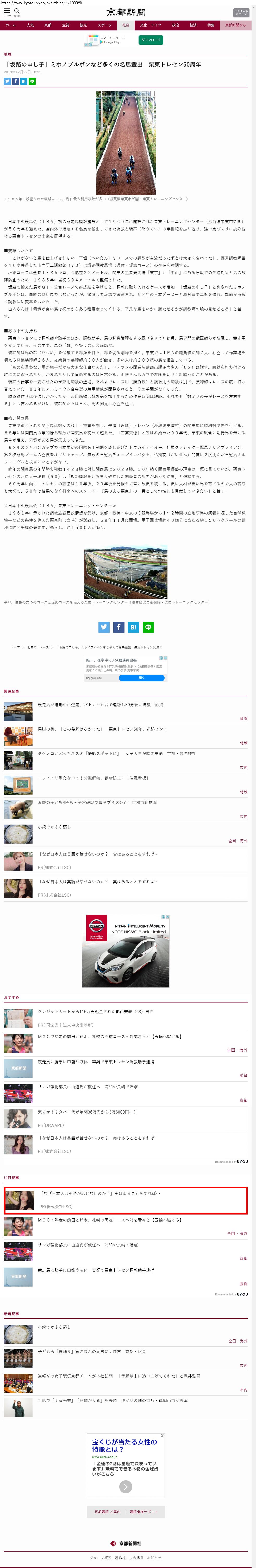
Task: Share via small Facebook icon under headline
Action: pyautogui.click(x=16, y=81)
